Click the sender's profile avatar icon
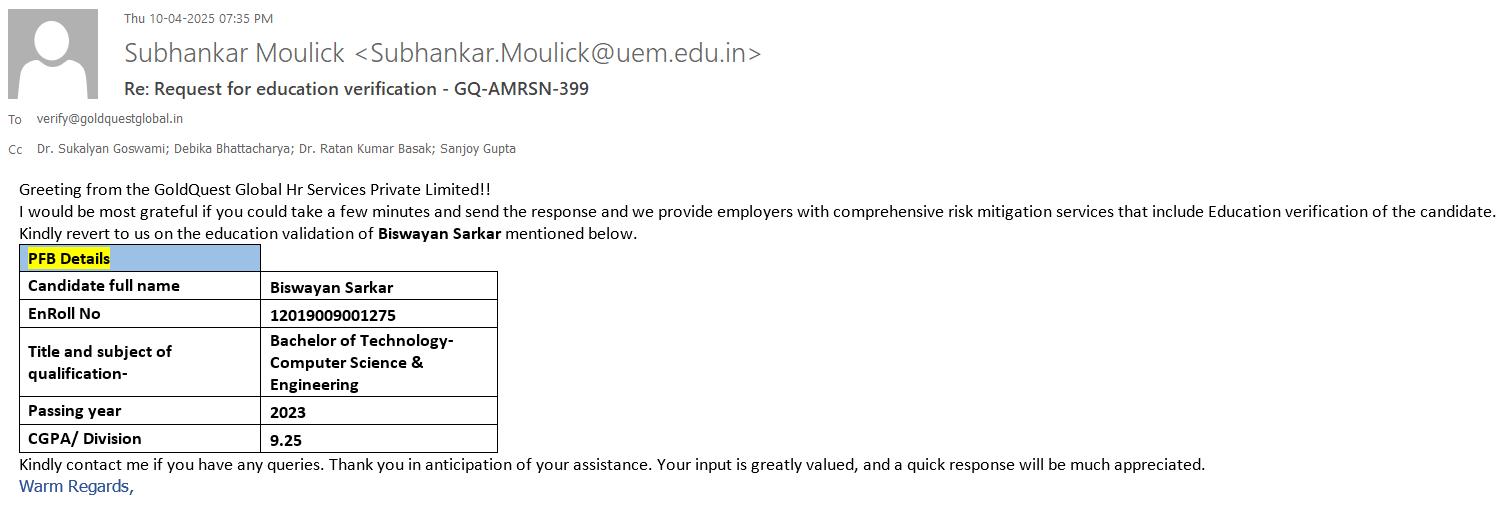This screenshot has height=506, width=1506. coord(53,54)
